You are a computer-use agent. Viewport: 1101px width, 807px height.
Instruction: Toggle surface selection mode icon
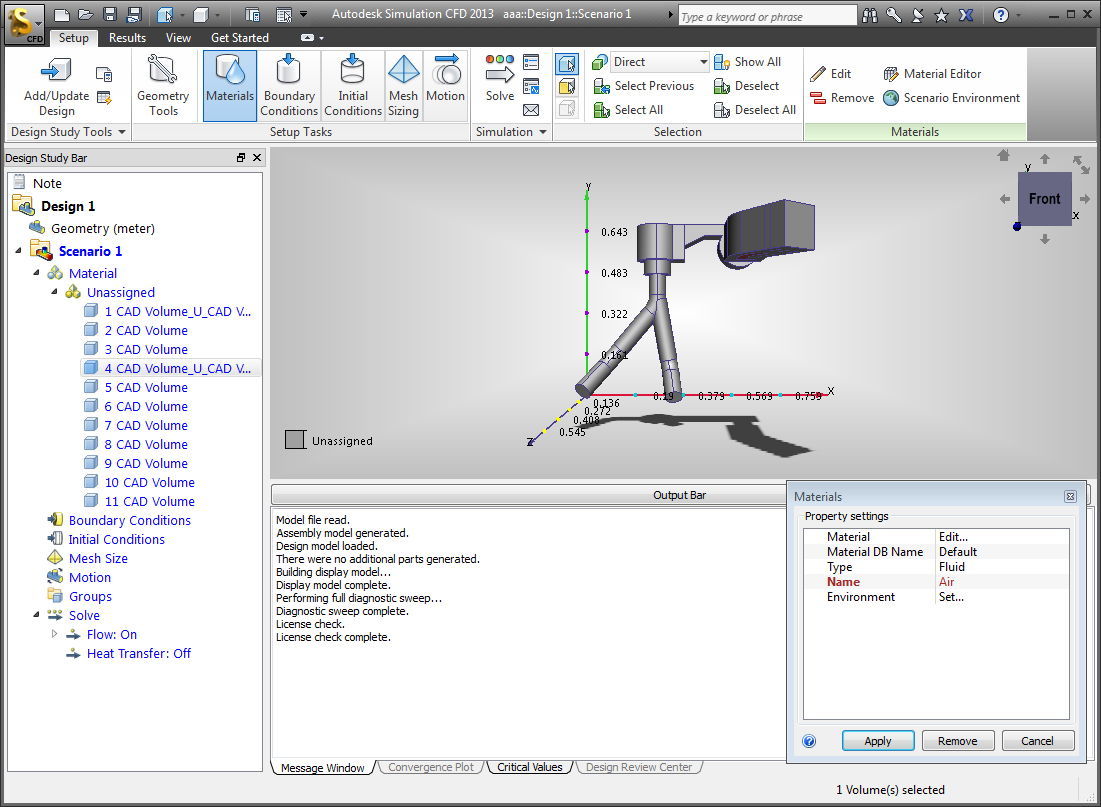[x=567, y=86]
